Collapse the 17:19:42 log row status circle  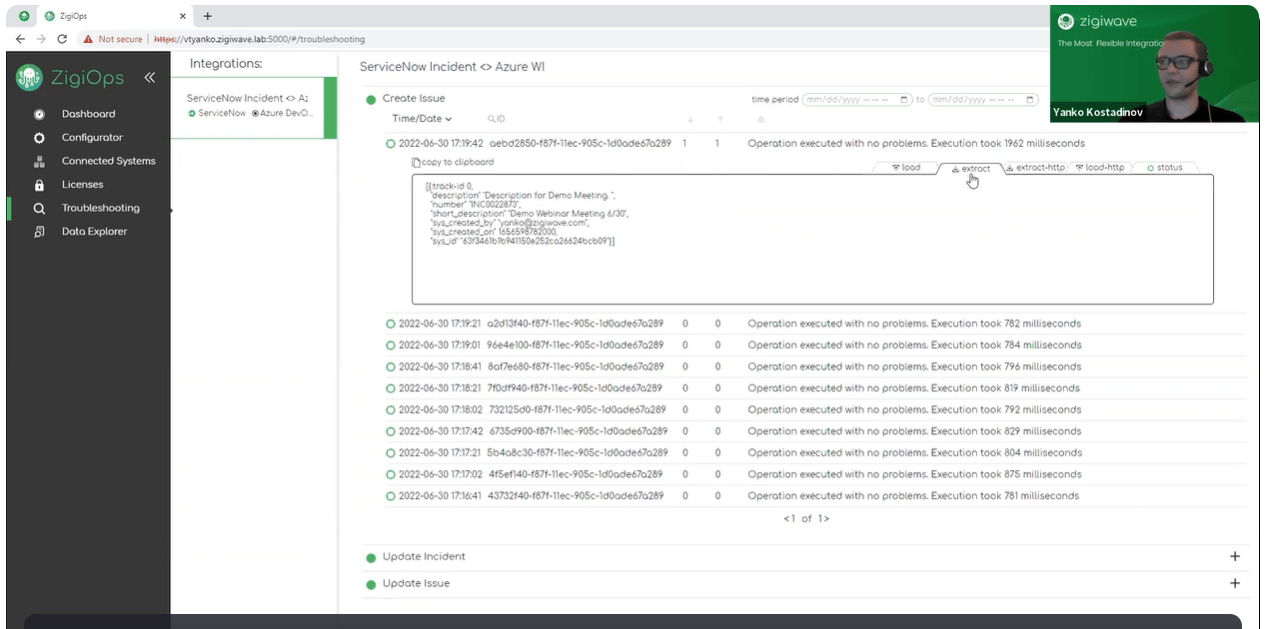(x=391, y=144)
